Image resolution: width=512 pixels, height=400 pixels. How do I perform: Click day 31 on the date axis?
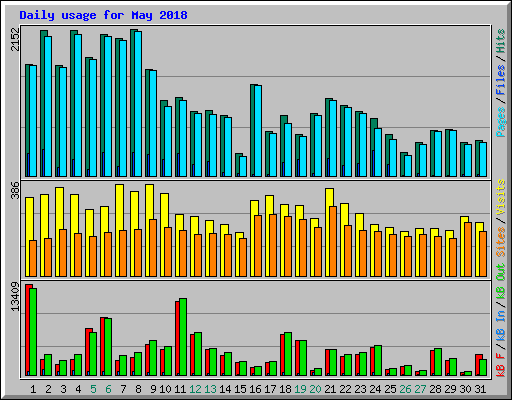click(x=480, y=389)
